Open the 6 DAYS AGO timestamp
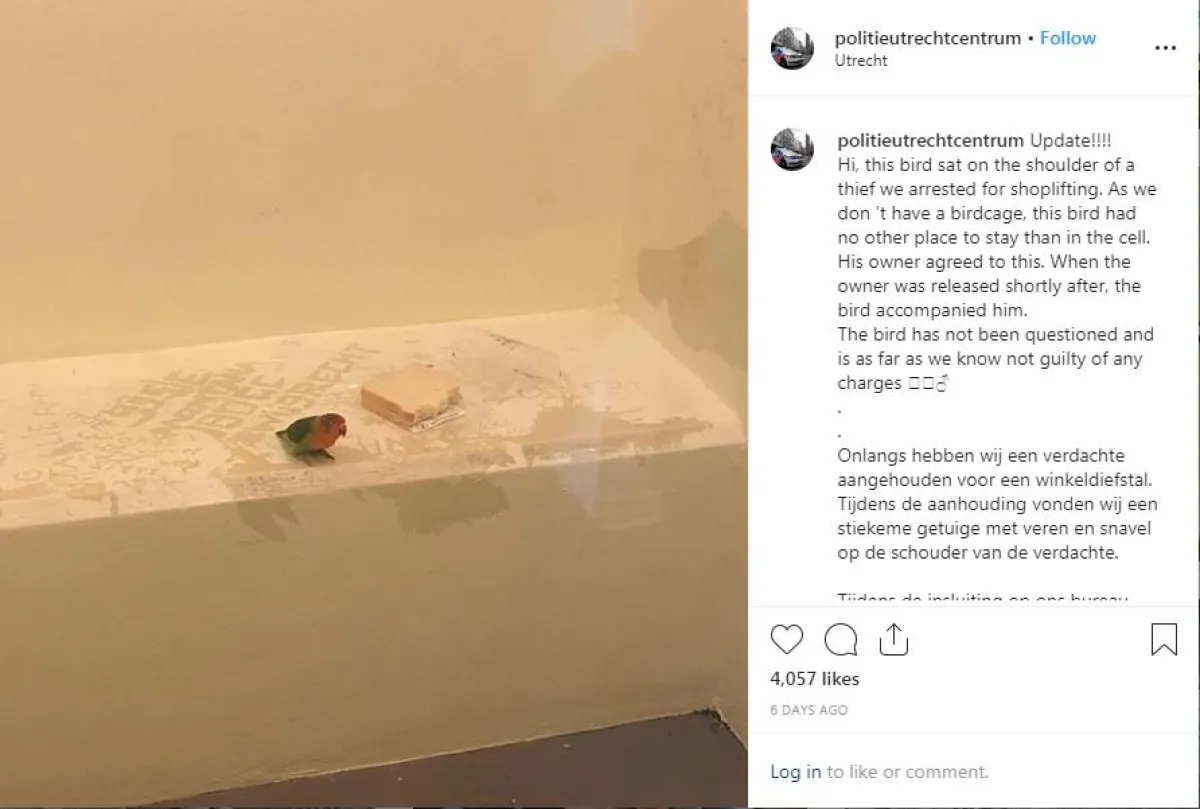The image size is (1200, 809). coord(809,710)
